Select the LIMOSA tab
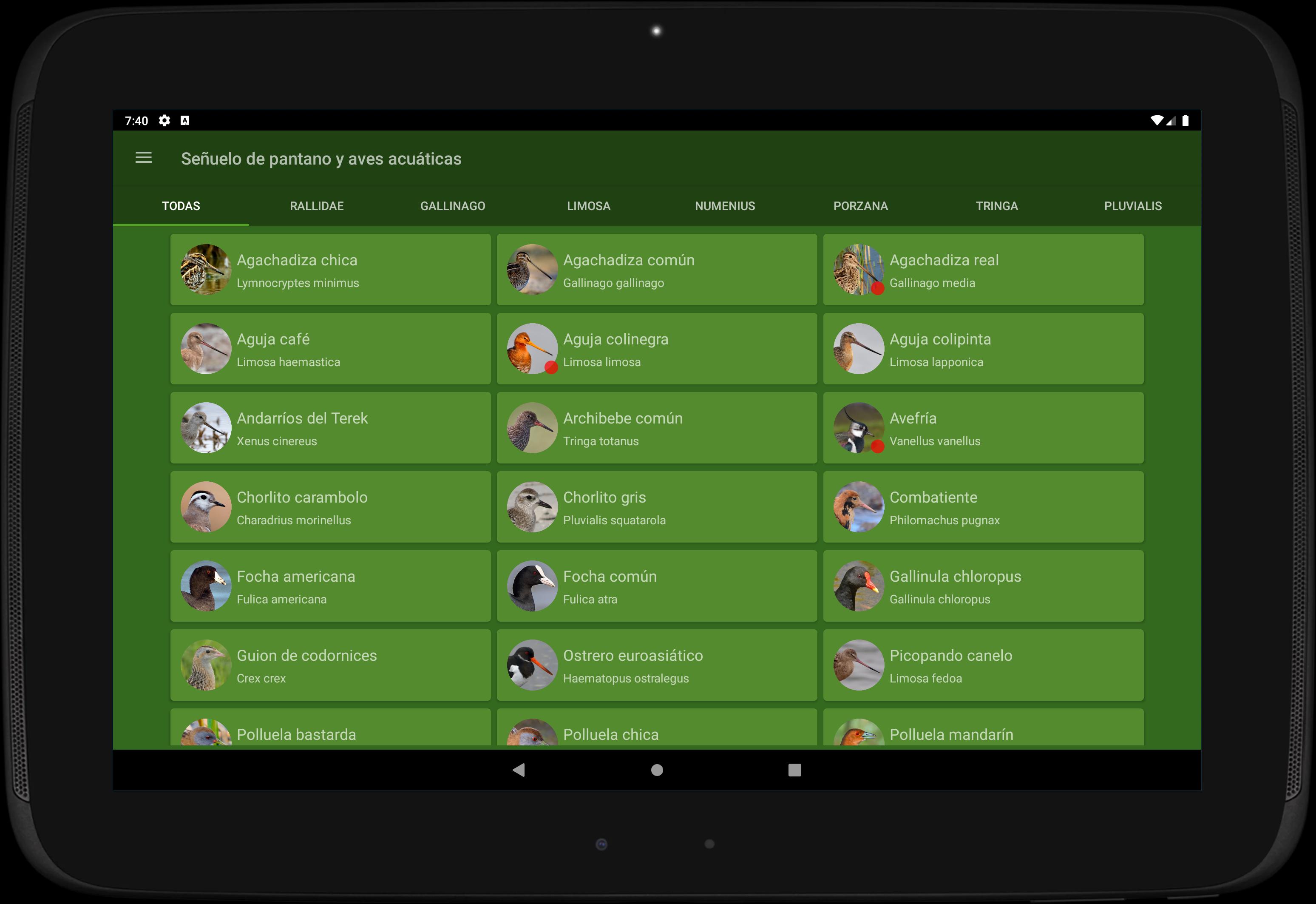The height and width of the screenshot is (904, 1316). (589, 206)
